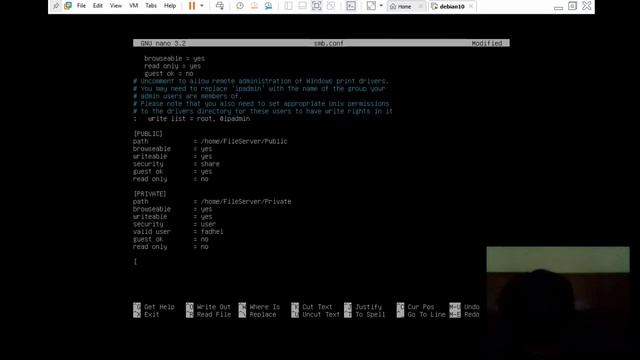Click the Write Out shortcut label
Screen dimensions: 640x360
coord(213,307)
